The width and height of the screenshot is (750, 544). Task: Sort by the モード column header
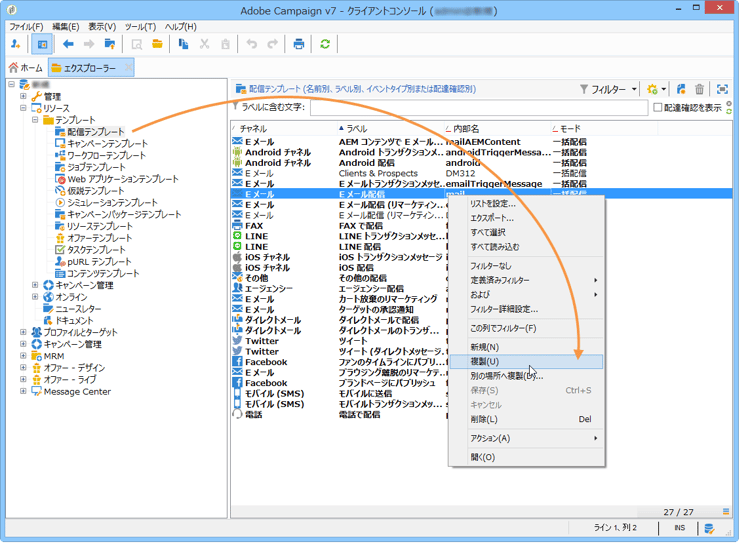coord(604,129)
